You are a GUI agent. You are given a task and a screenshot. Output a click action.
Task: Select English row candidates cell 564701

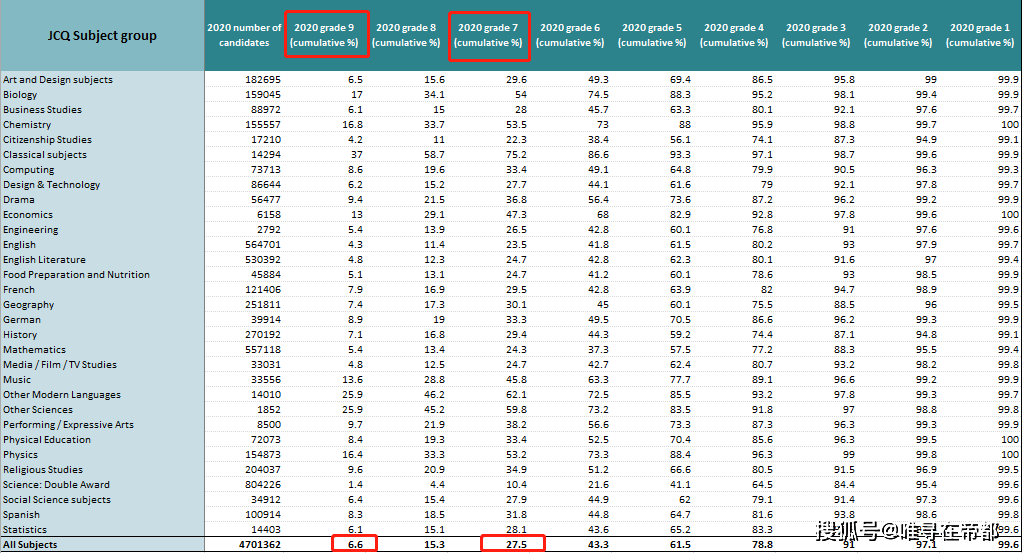[x=263, y=245]
